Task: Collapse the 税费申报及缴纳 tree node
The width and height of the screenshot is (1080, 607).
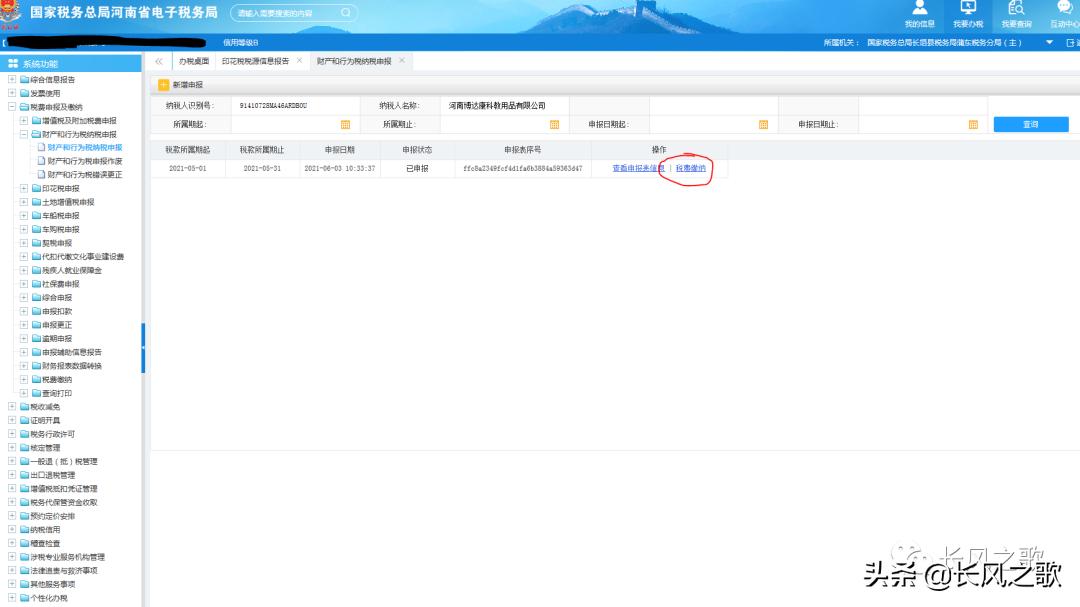Action: [11, 107]
